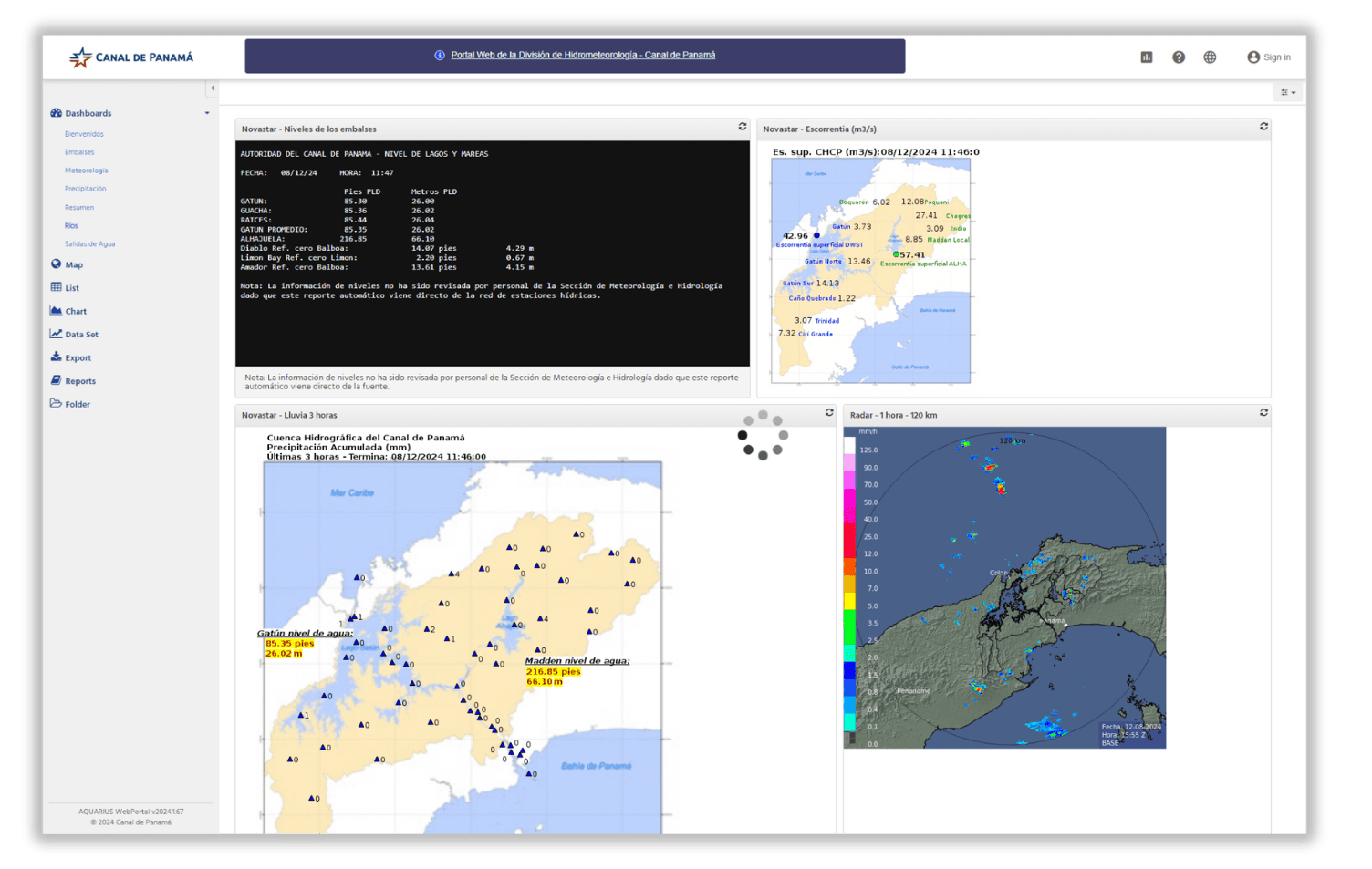Open the help question mark icon
This screenshot has height=869, width=1372.
(1179, 57)
